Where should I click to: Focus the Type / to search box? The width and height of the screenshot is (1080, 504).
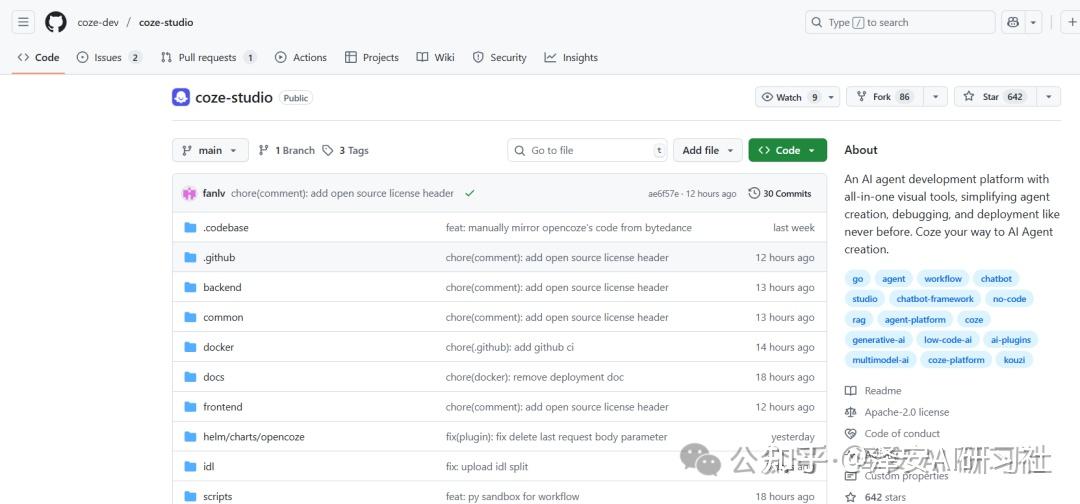click(900, 22)
